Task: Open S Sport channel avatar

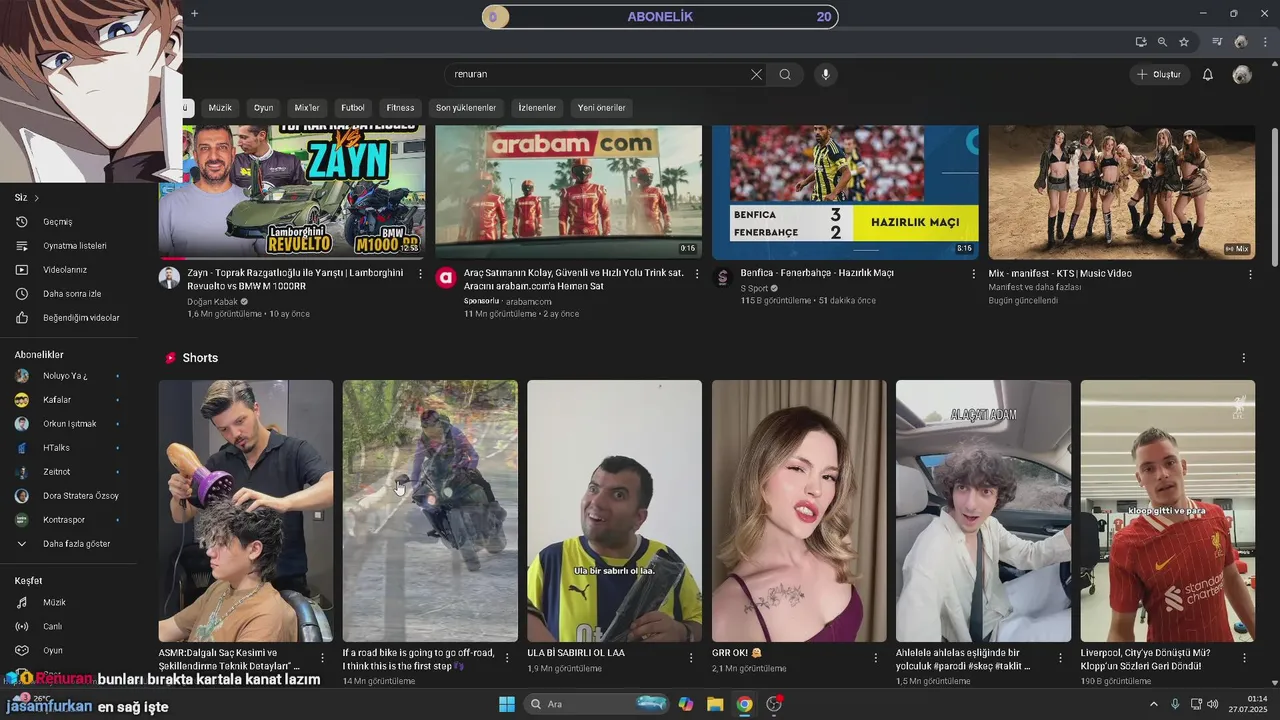Action: (x=723, y=278)
